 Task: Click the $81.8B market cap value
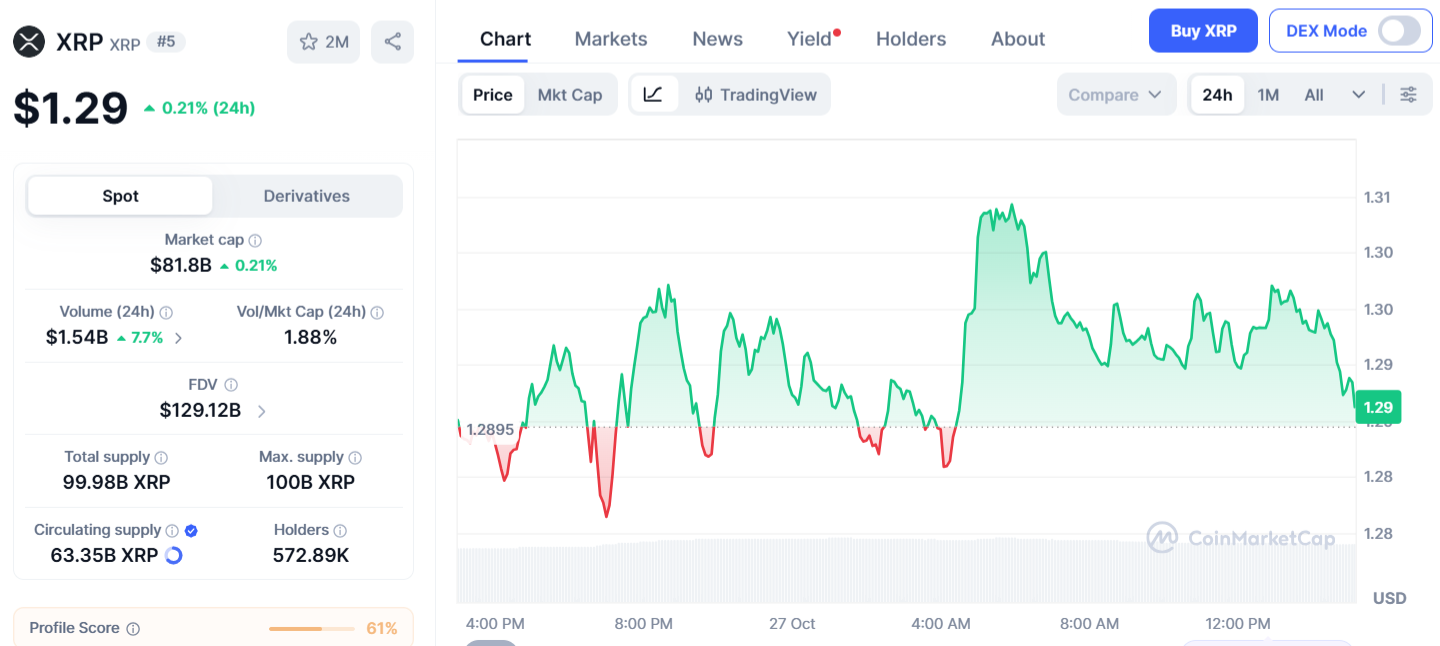coord(181,265)
